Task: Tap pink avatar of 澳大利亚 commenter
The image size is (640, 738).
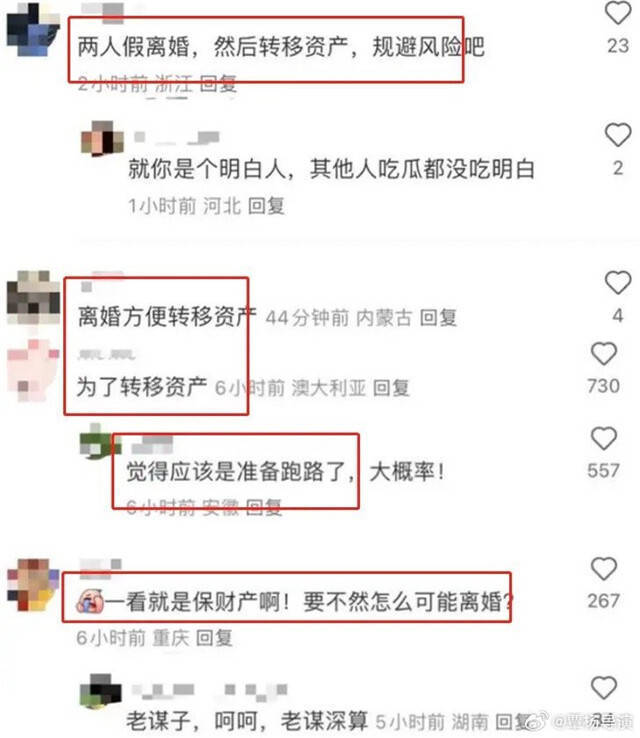Action: point(33,371)
